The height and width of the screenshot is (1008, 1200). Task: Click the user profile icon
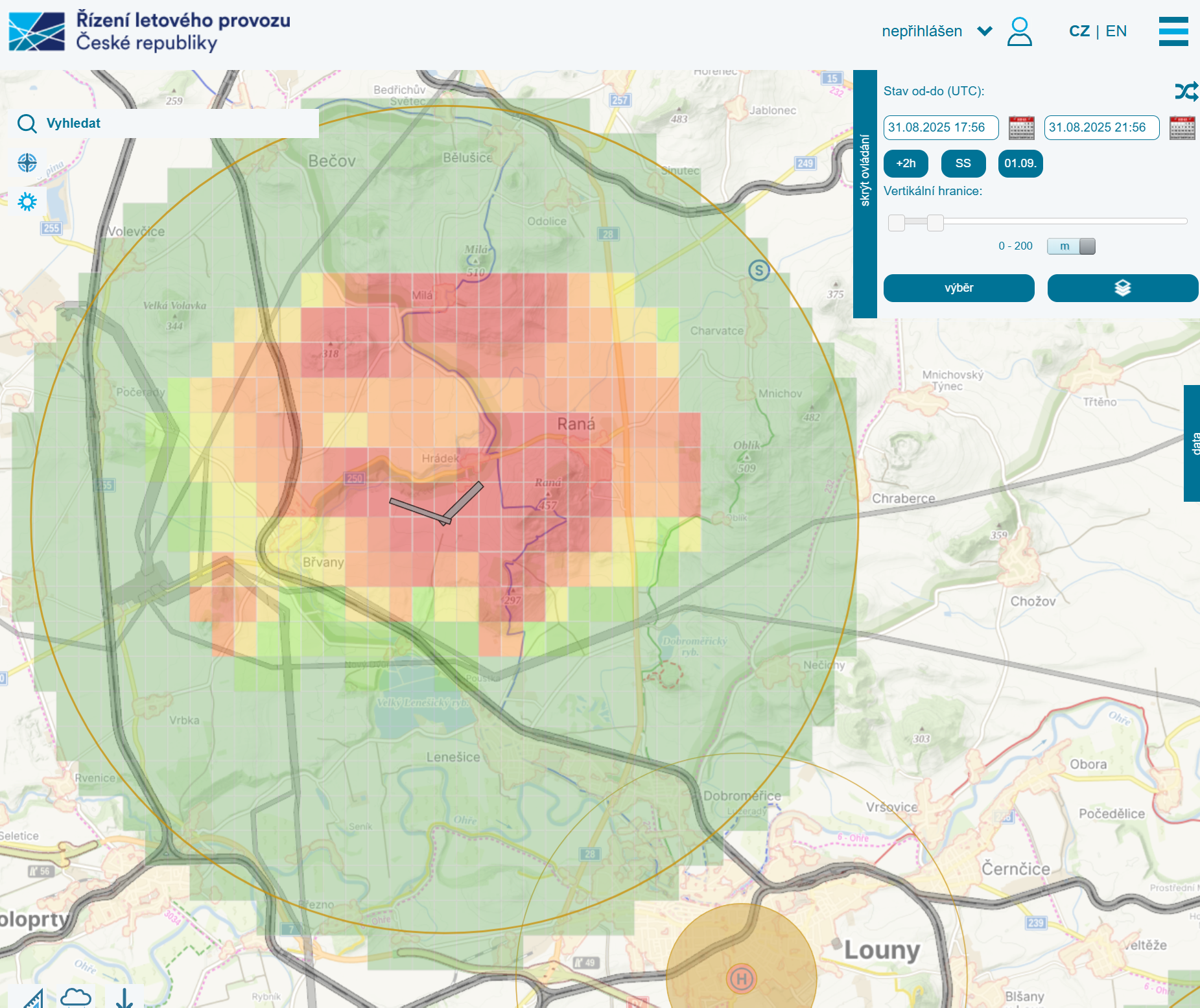pyautogui.click(x=1019, y=32)
